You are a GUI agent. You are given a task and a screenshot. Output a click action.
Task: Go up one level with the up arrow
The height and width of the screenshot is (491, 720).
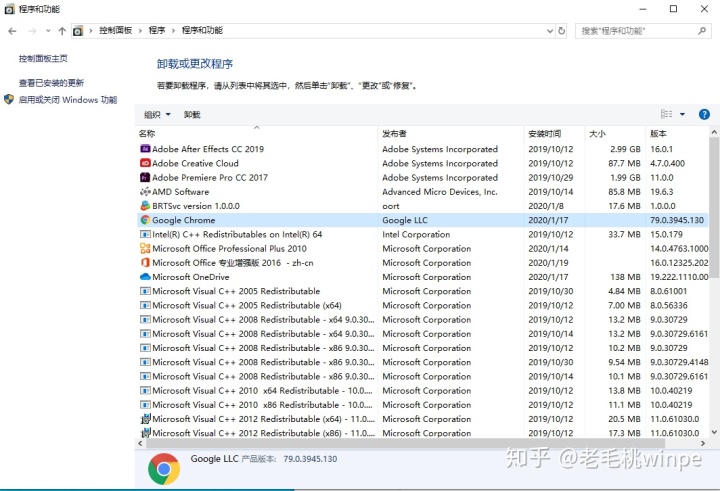[x=62, y=31]
